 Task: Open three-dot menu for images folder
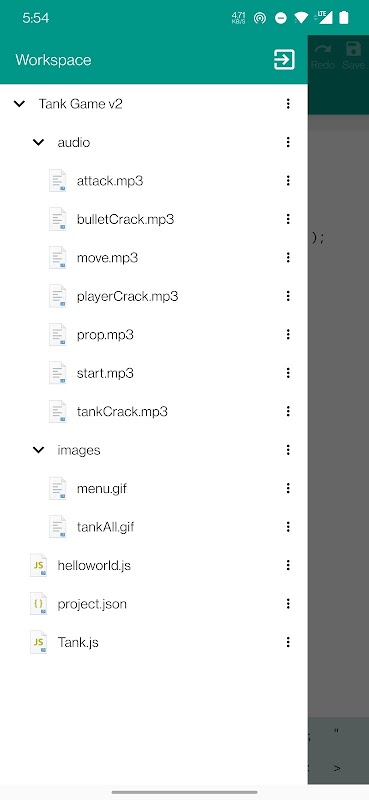[288, 450]
